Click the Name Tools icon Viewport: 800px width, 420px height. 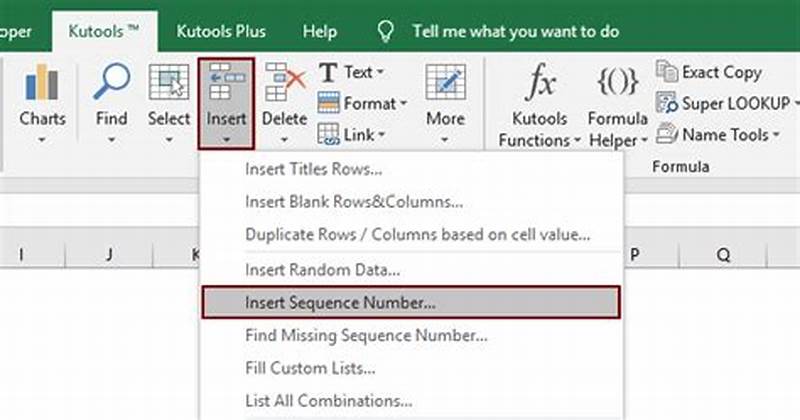[x=667, y=134]
